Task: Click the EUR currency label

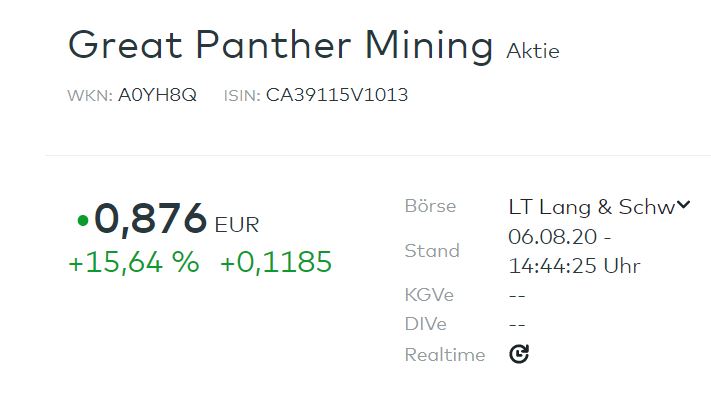Action: (x=237, y=225)
